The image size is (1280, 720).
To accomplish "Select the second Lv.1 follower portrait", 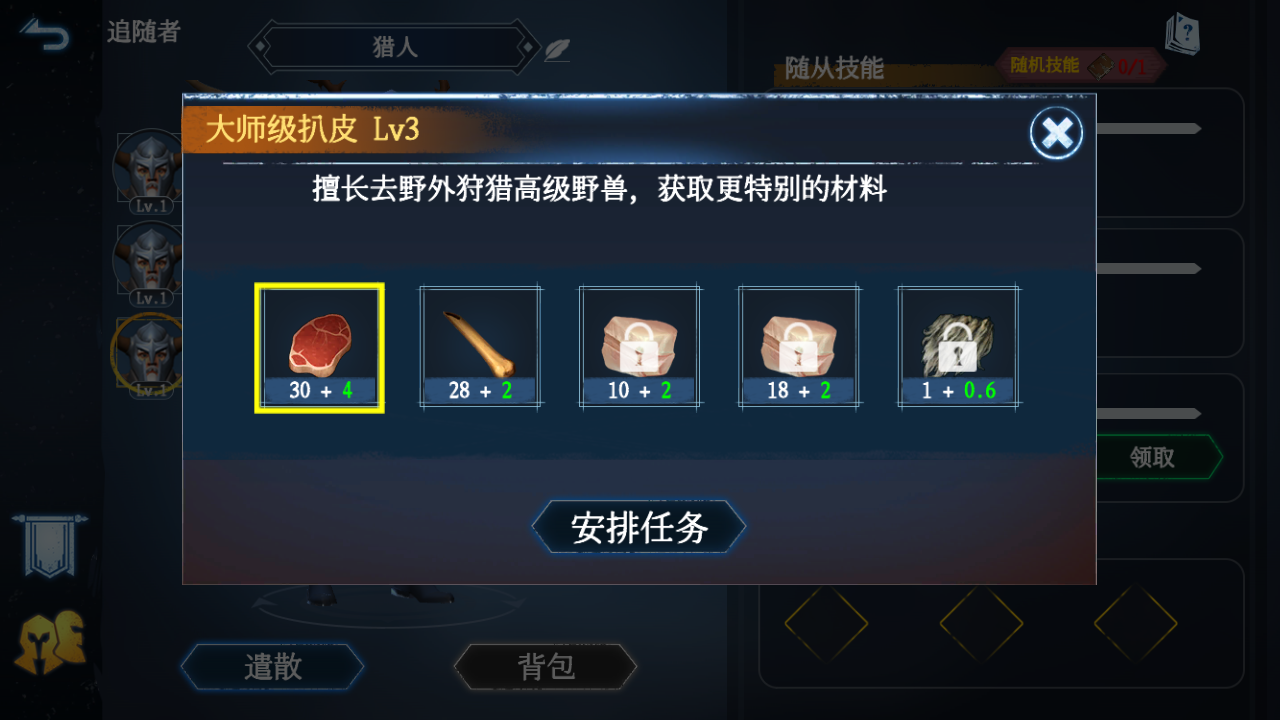I will coord(149,262).
